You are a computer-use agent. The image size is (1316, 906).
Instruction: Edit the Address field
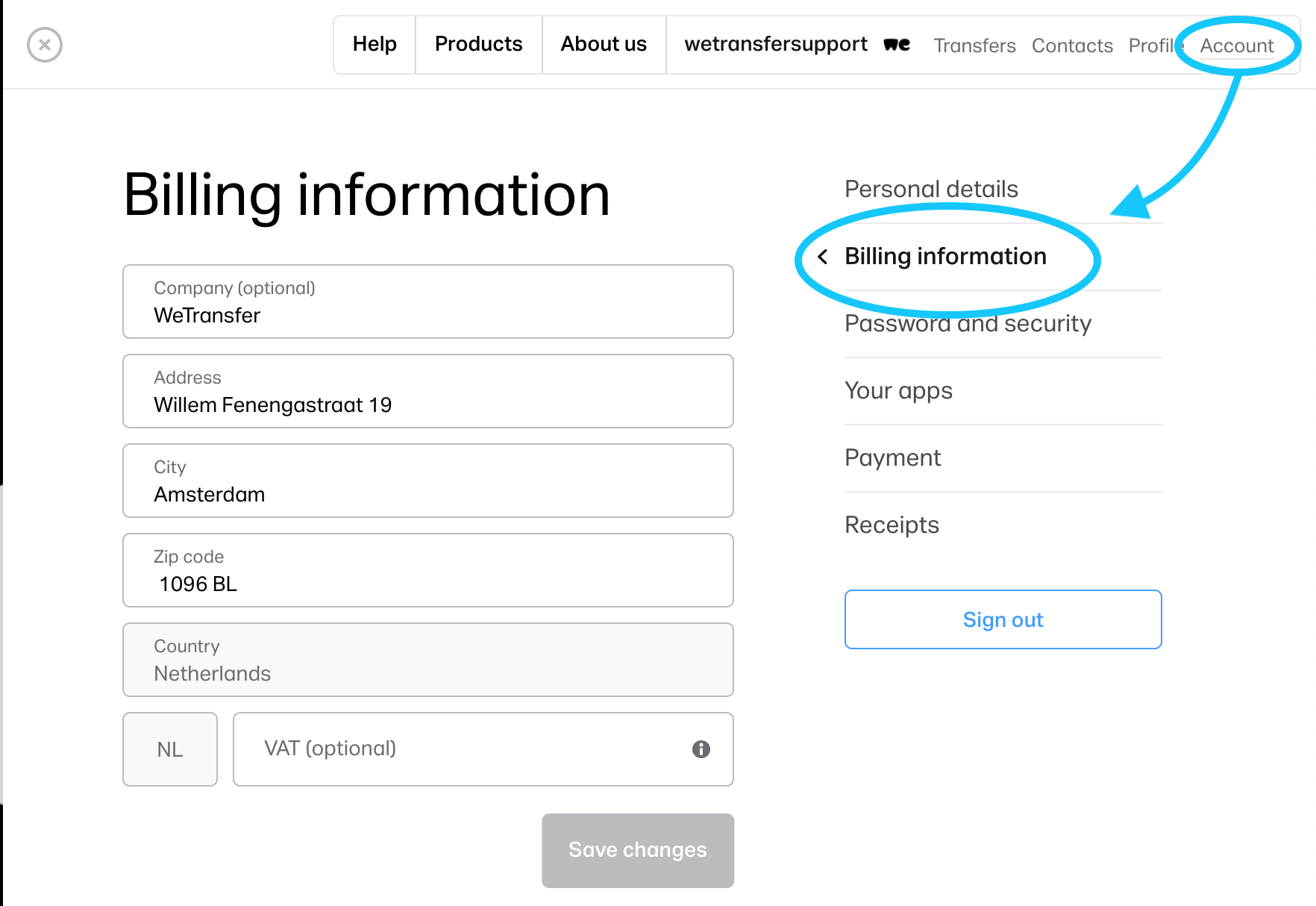point(428,391)
